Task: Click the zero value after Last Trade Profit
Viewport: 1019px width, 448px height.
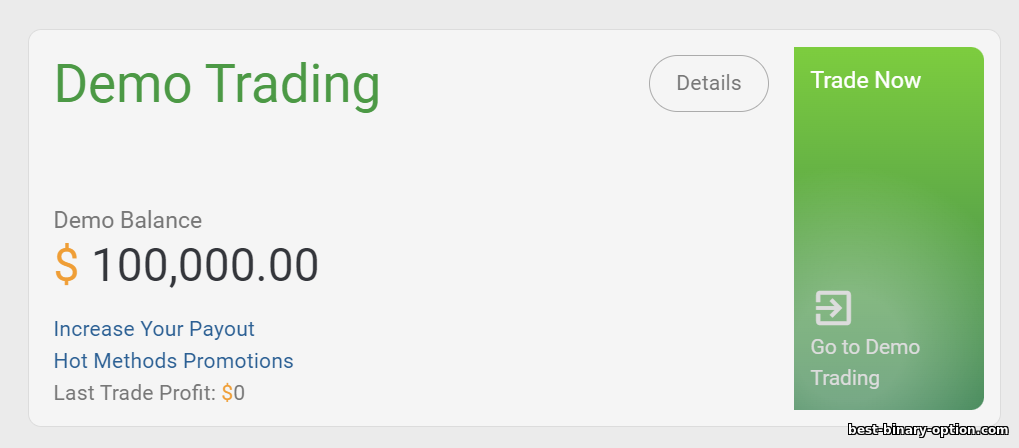Action: click(240, 393)
